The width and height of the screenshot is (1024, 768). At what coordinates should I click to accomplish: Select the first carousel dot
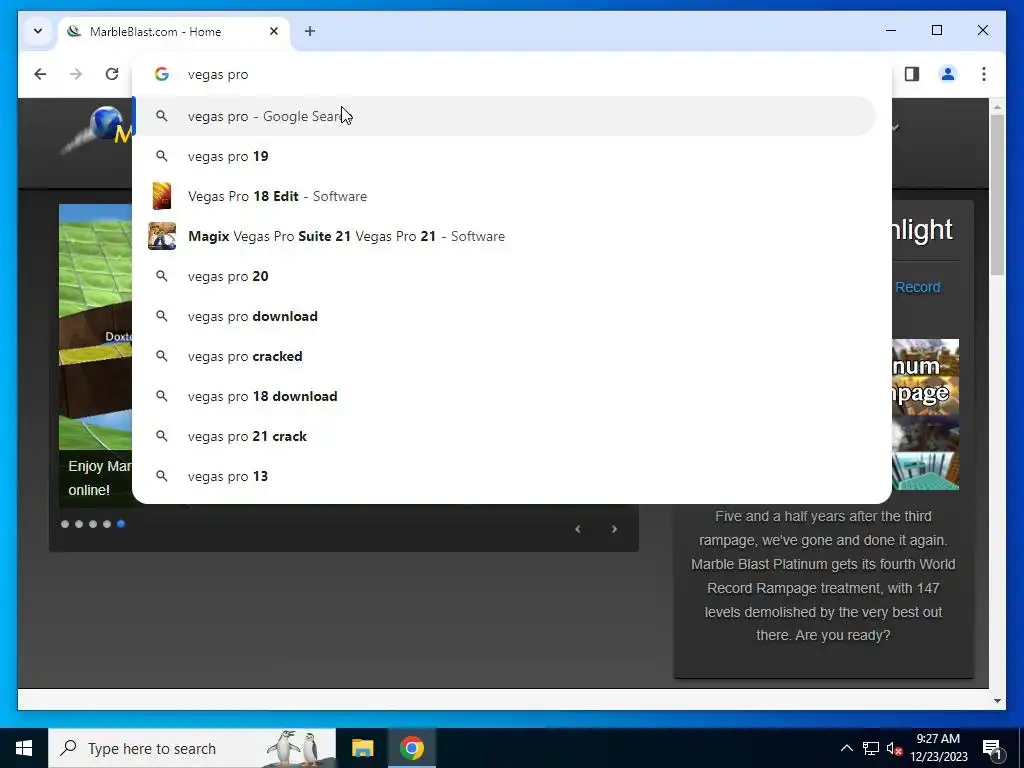tap(65, 524)
